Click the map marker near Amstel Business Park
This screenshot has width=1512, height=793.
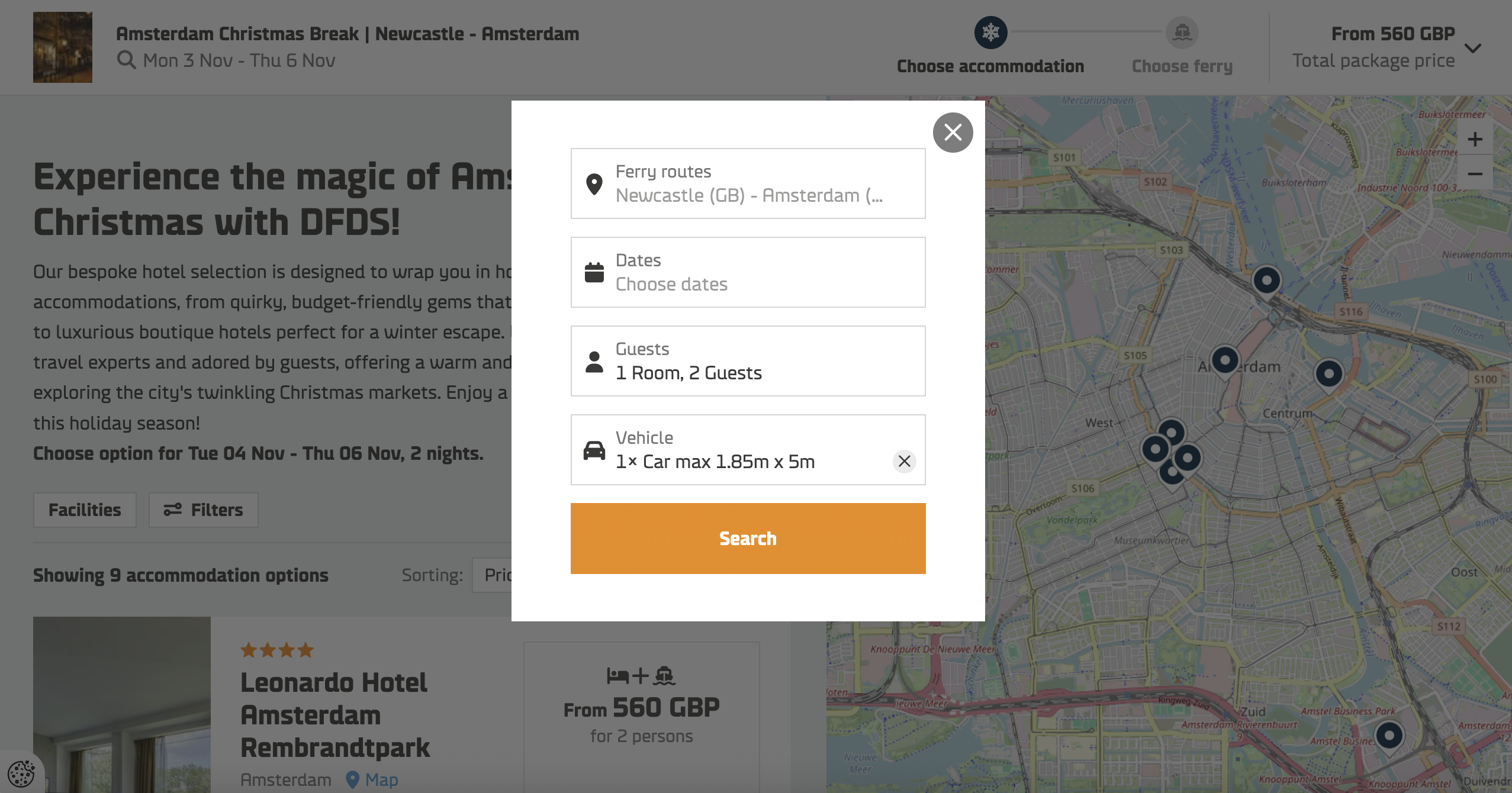[x=1389, y=737]
